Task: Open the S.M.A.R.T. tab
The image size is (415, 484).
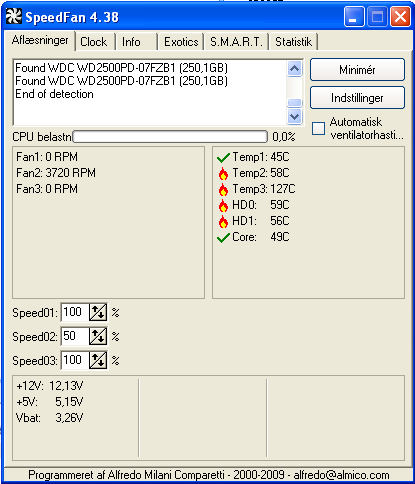Action: [236, 42]
